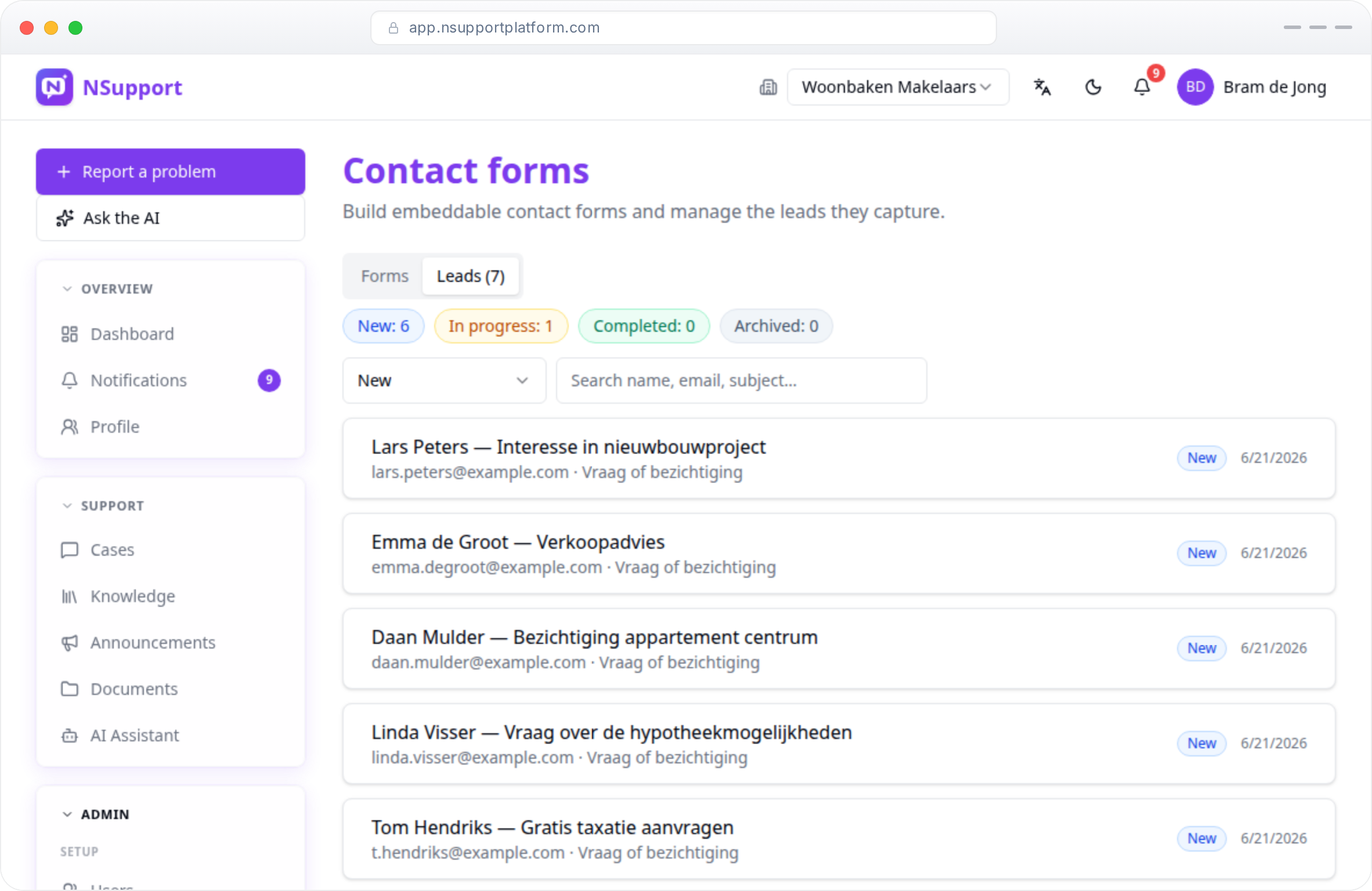The image size is (1372, 891).
Task: Click the lock icon in address bar
Action: [x=393, y=28]
